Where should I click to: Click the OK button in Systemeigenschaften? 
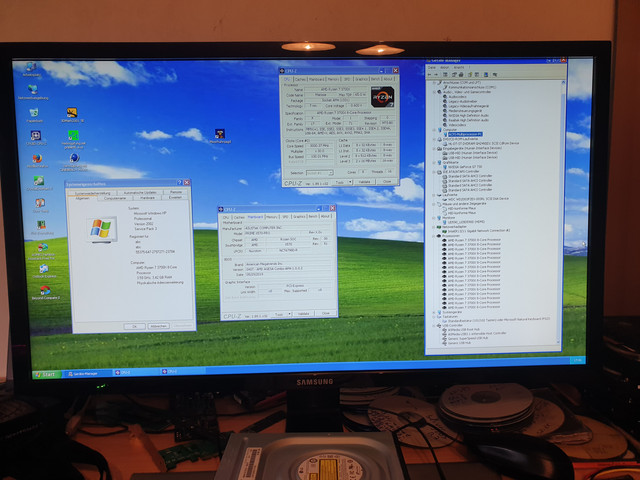(x=134, y=326)
